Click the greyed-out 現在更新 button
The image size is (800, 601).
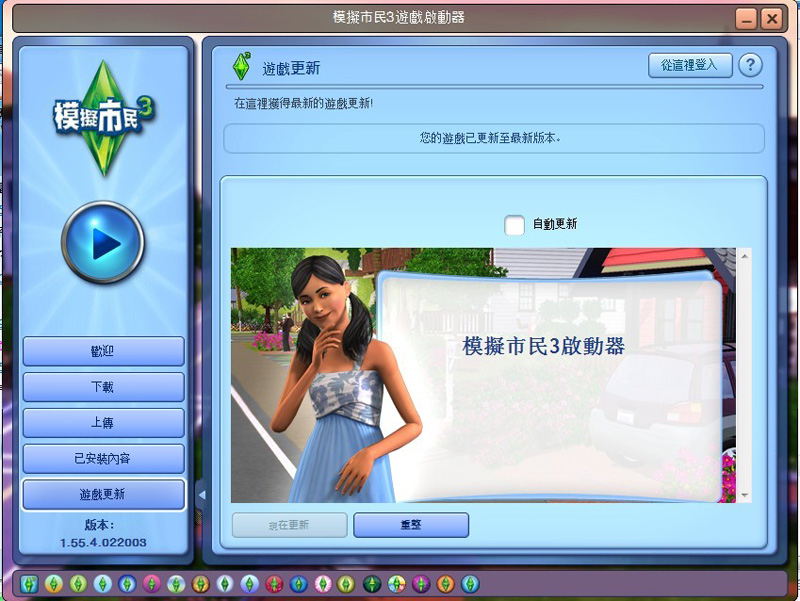(289, 525)
